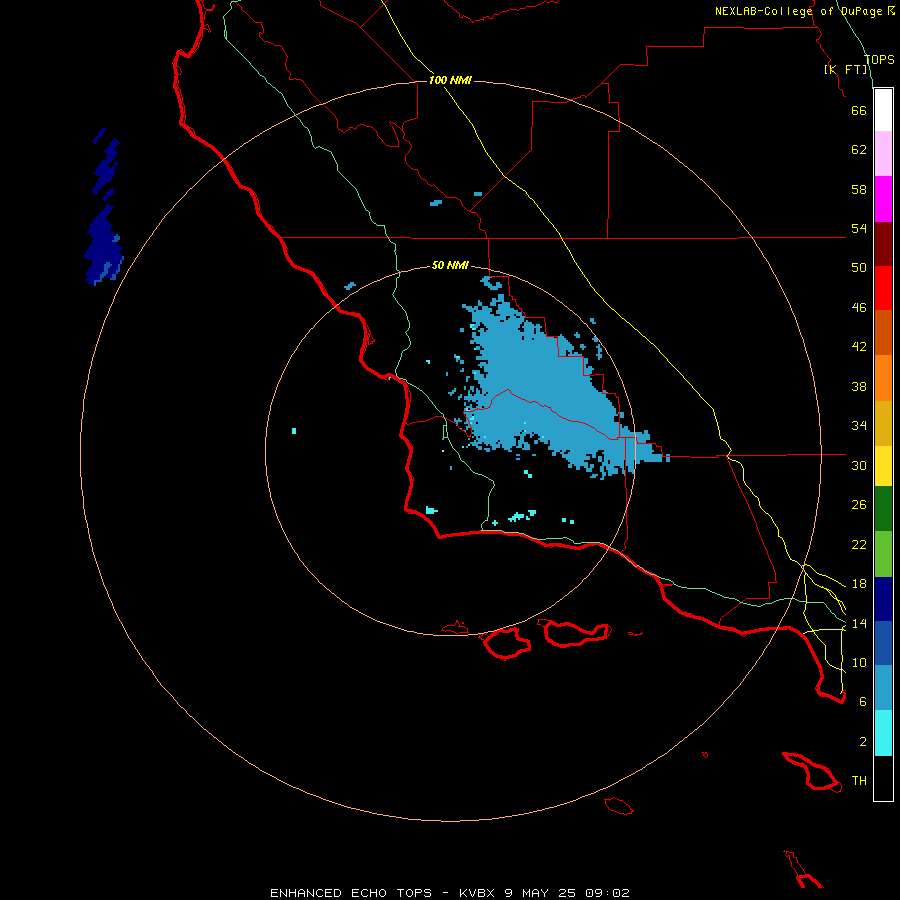Select the light steel-blue legend block

(883, 688)
